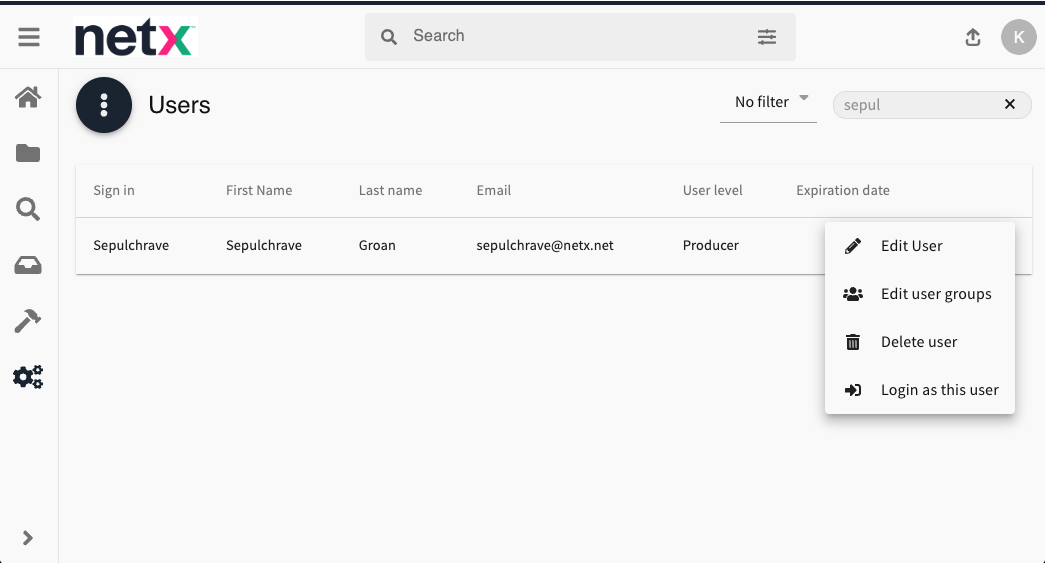Image resolution: width=1045 pixels, height=563 pixels.
Task: Open the hamburger navigation menu
Action: tap(29, 37)
